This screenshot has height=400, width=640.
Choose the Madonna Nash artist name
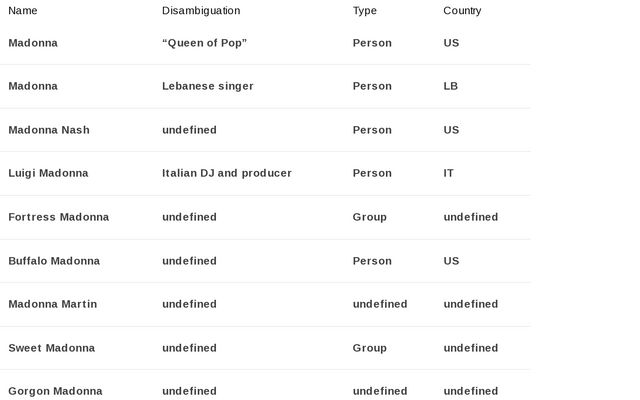point(49,130)
